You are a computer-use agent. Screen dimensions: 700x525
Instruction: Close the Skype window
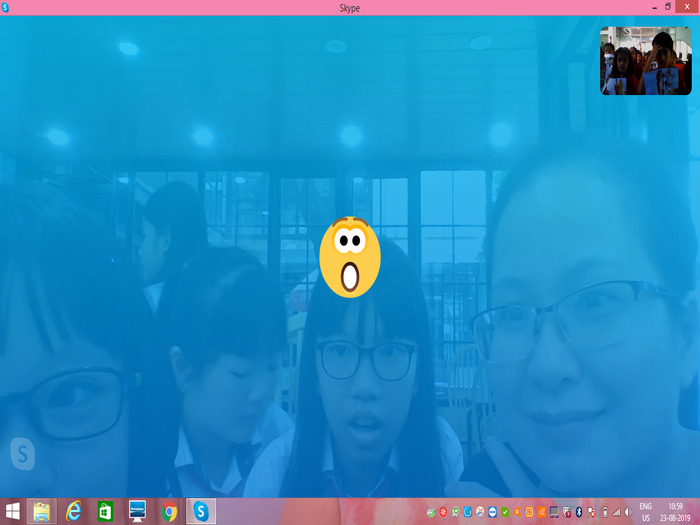coord(688,7)
